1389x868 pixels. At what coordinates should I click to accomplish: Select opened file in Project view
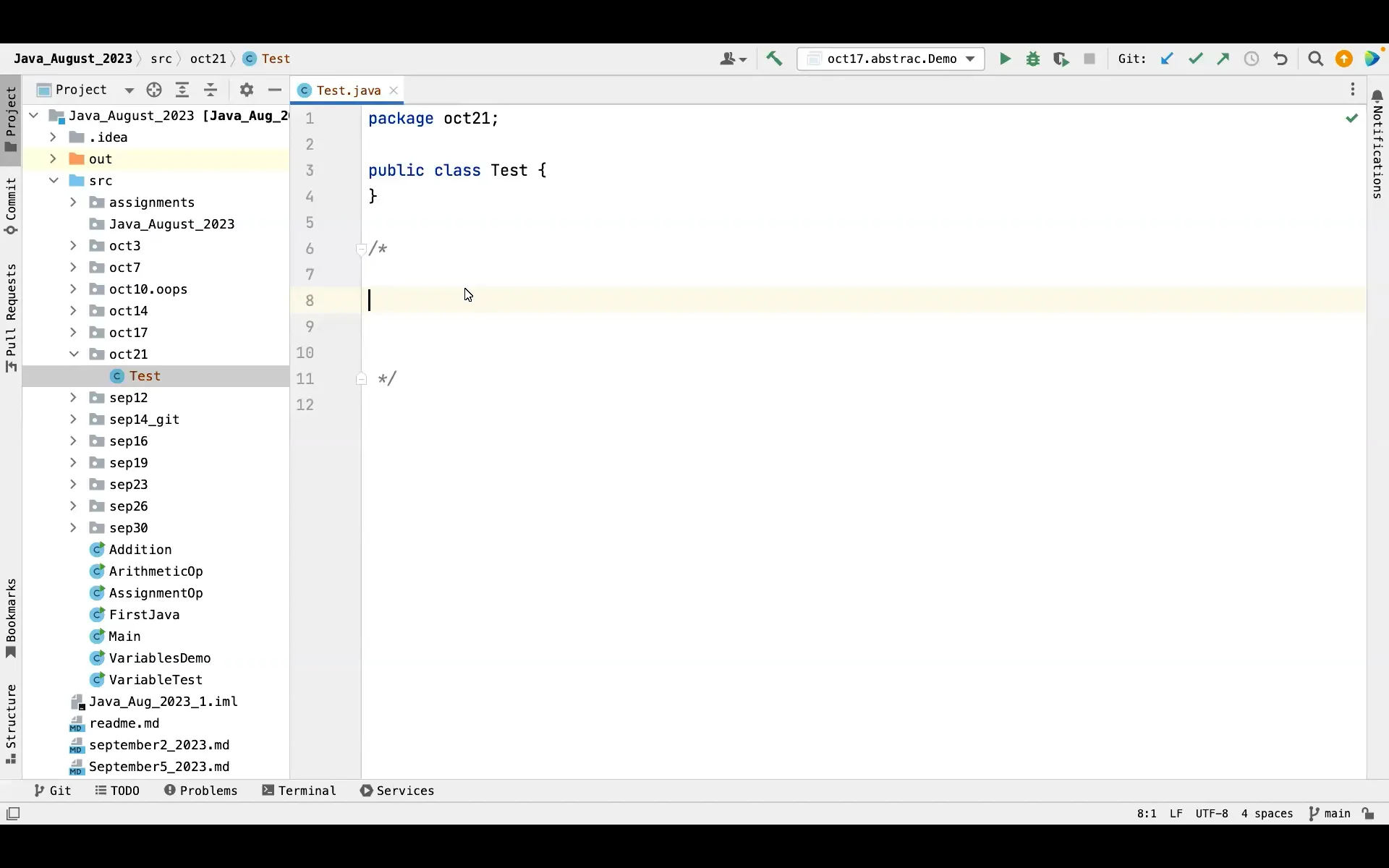click(x=154, y=90)
